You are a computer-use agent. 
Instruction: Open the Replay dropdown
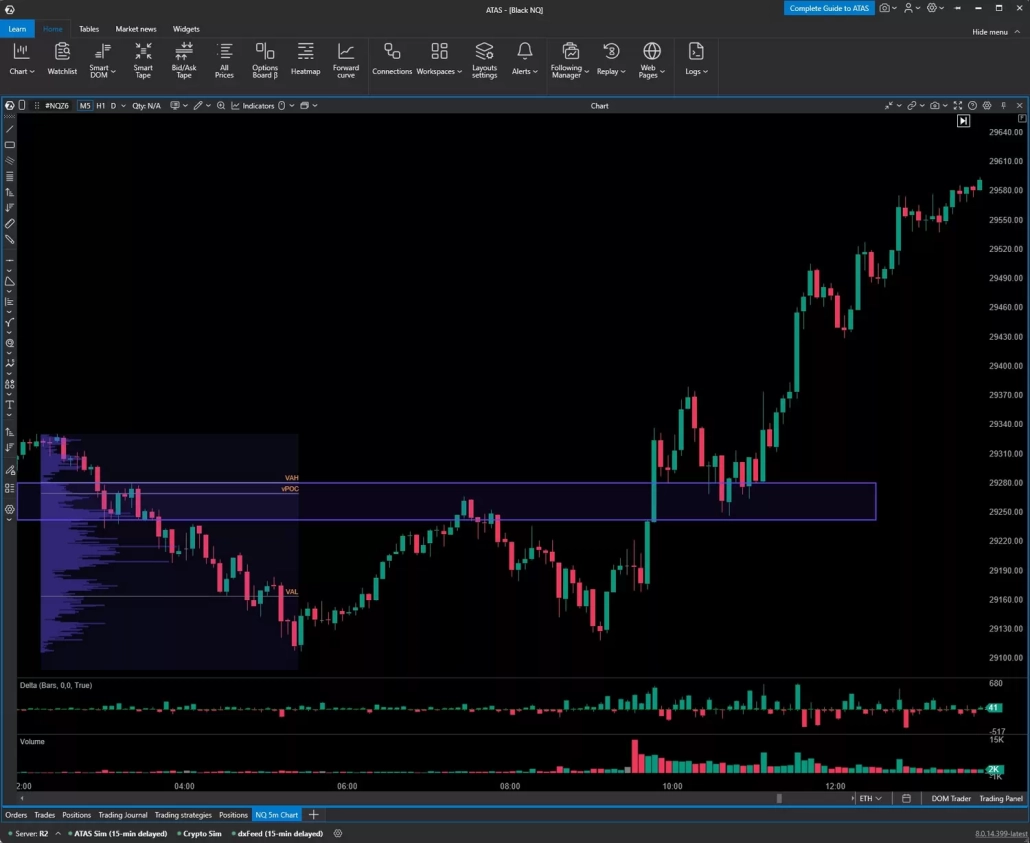pos(611,60)
